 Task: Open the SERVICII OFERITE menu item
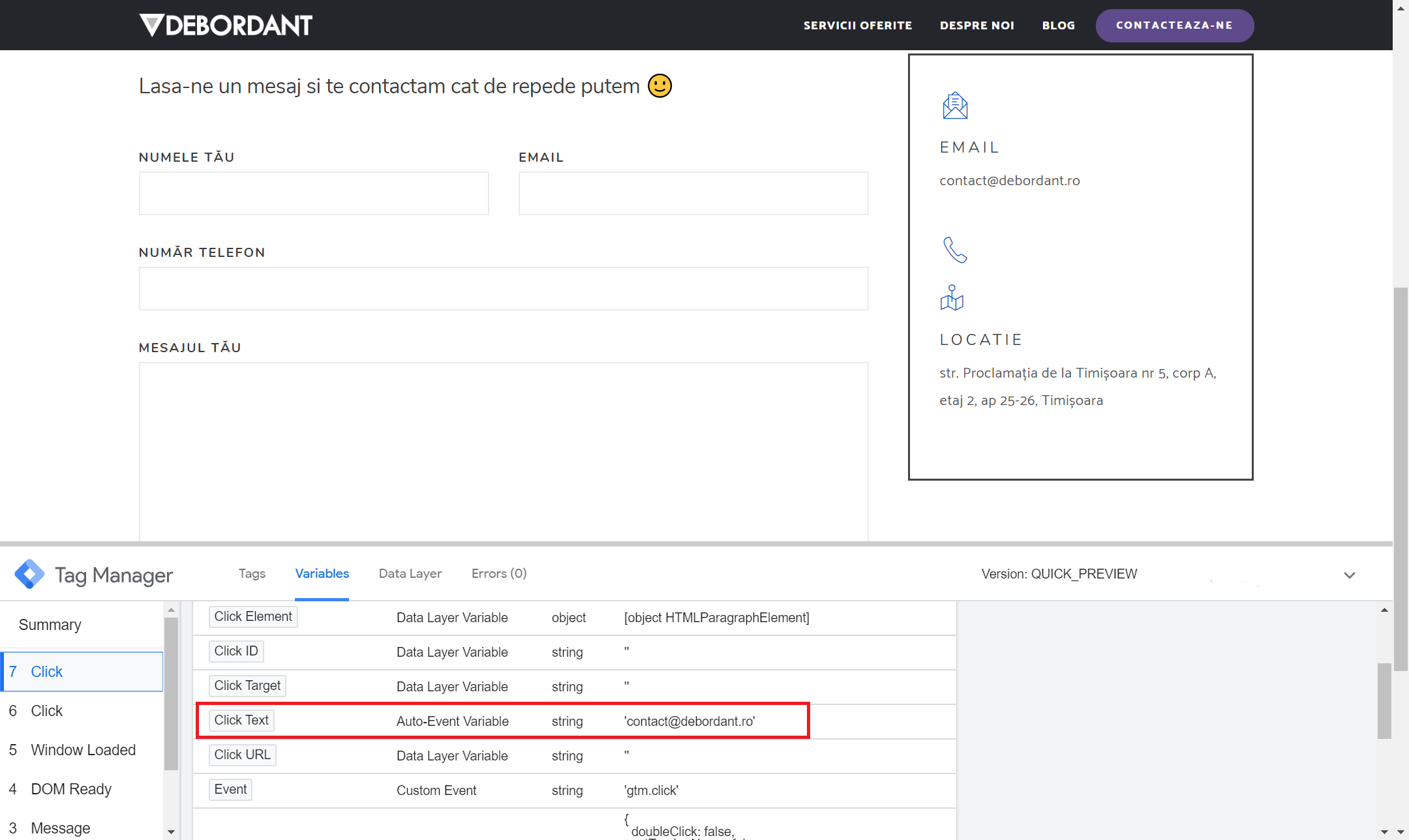point(858,25)
